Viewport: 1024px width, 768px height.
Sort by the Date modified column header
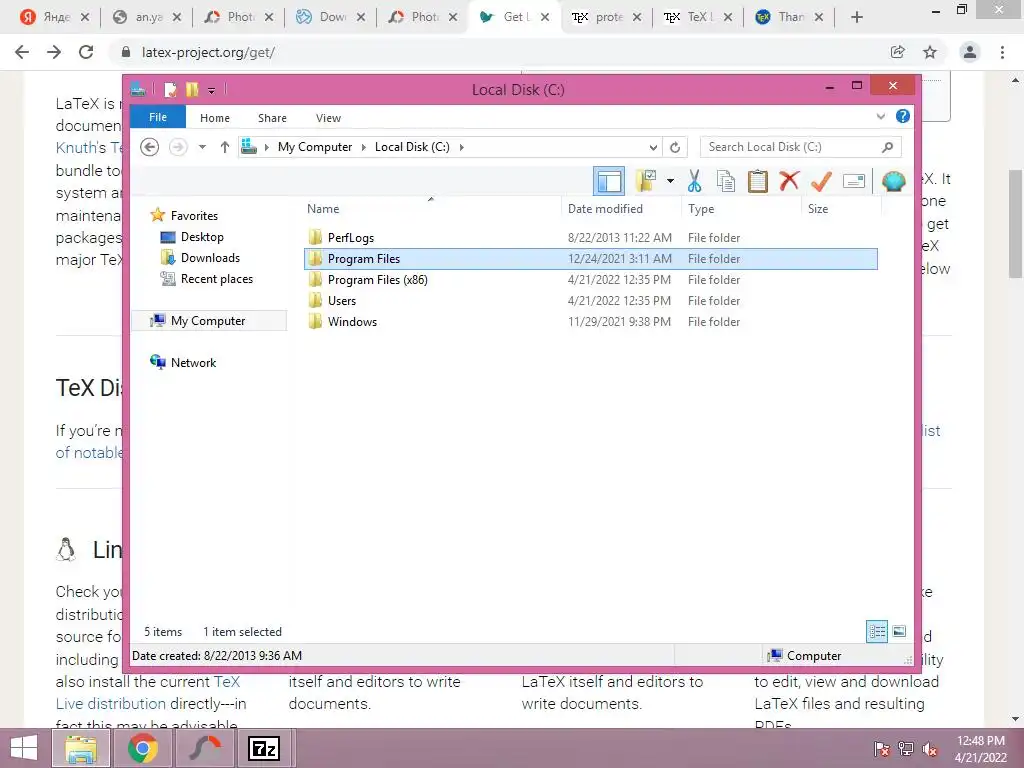tap(620, 208)
